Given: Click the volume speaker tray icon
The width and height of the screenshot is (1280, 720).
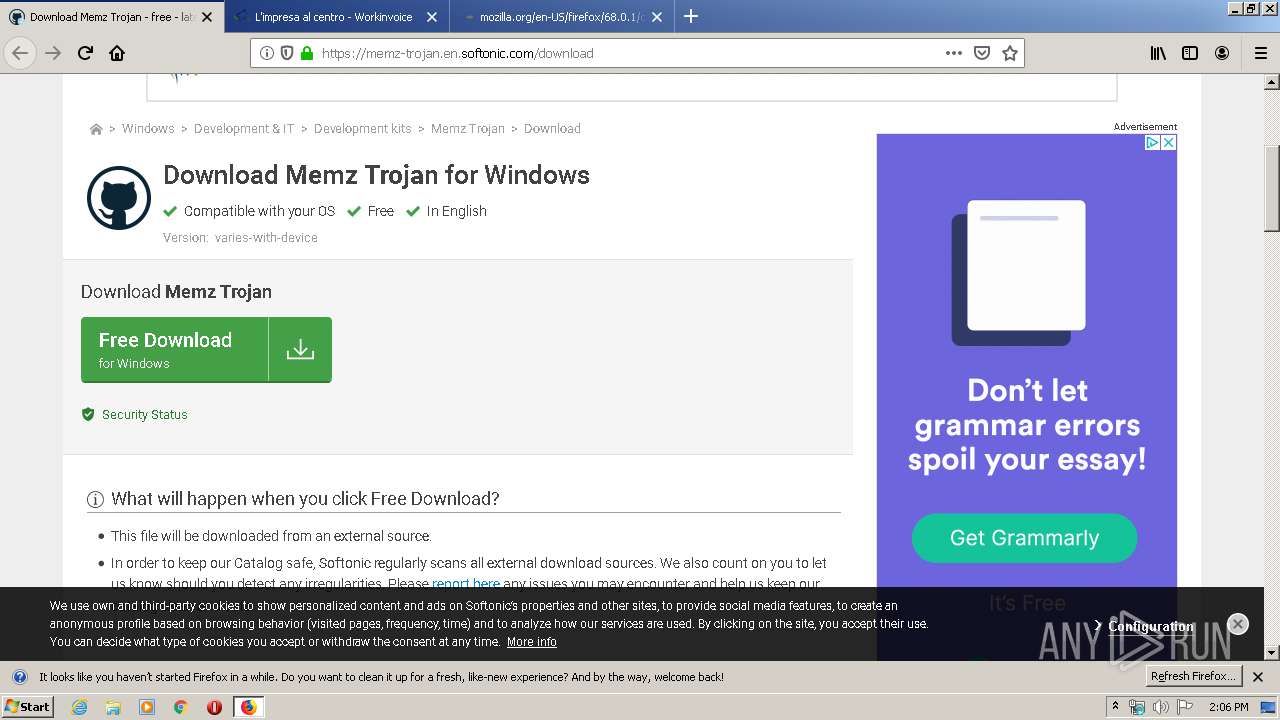Looking at the screenshot, I should (1160, 707).
